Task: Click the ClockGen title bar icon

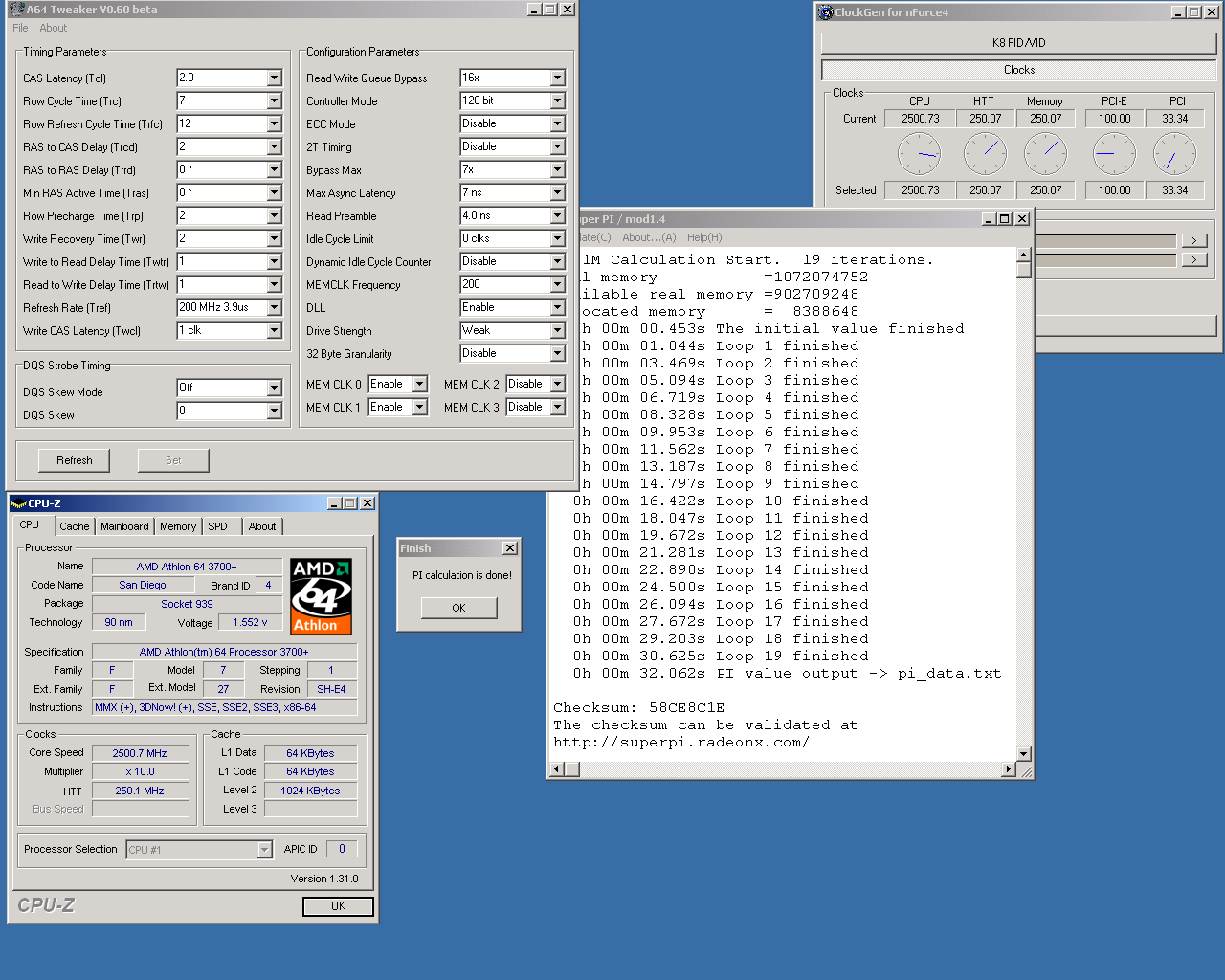Action: [x=826, y=12]
